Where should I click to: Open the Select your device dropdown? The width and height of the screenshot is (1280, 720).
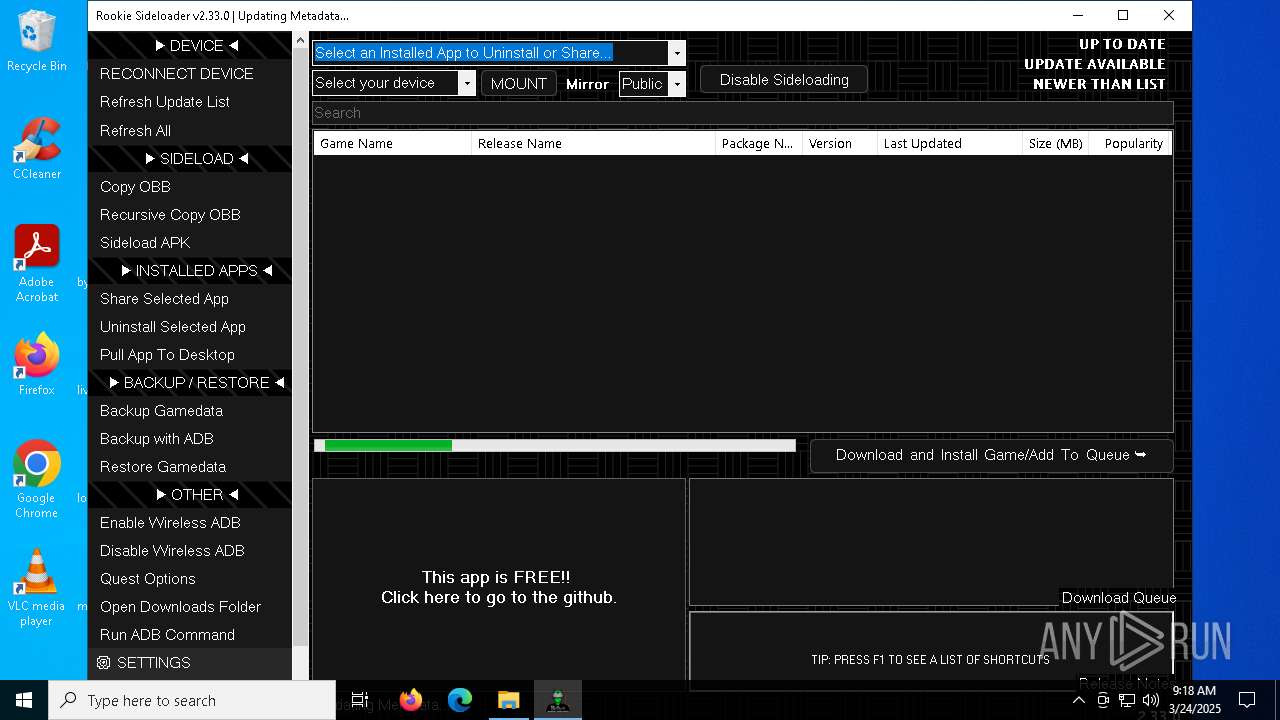pos(467,83)
